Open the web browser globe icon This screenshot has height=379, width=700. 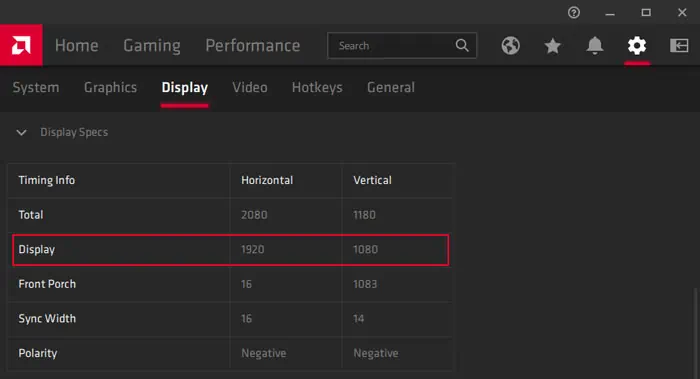pos(510,46)
